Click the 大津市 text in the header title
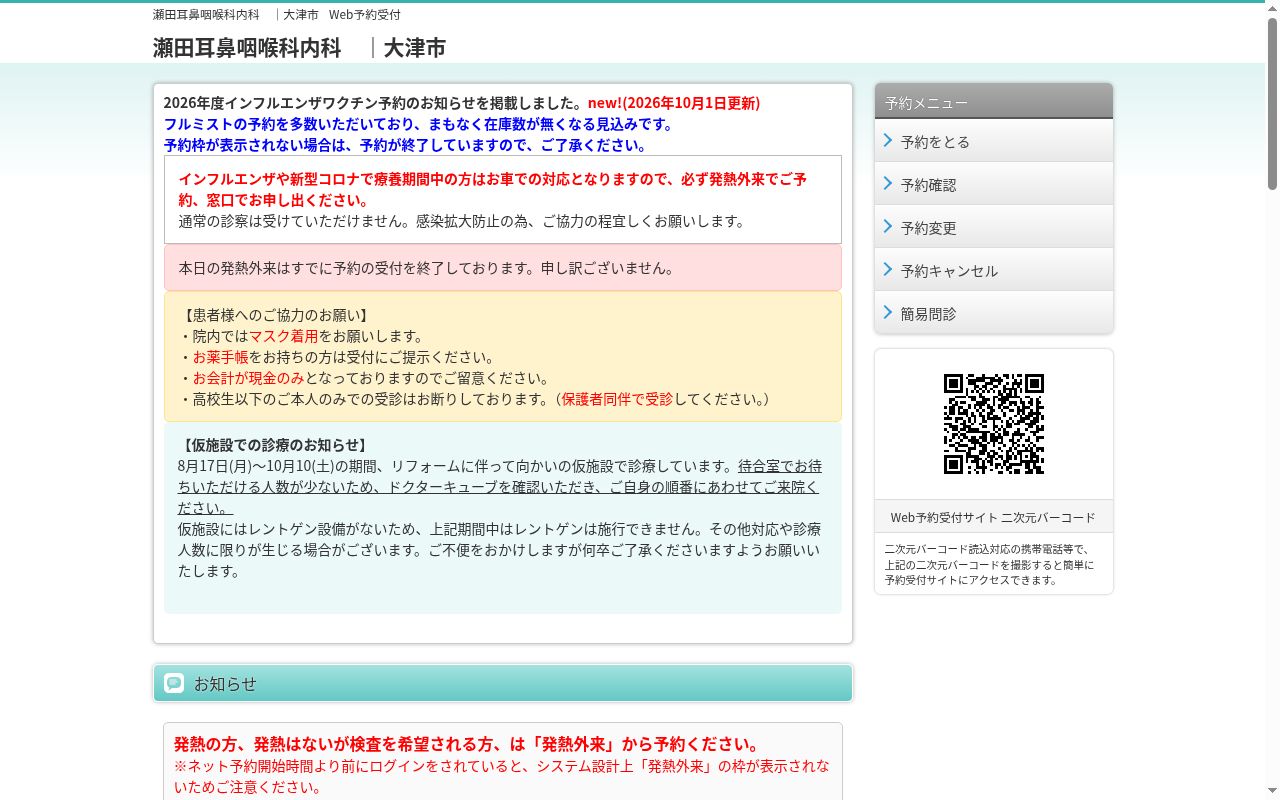This screenshot has width=1280, height=800. click(x=415, y=48)
